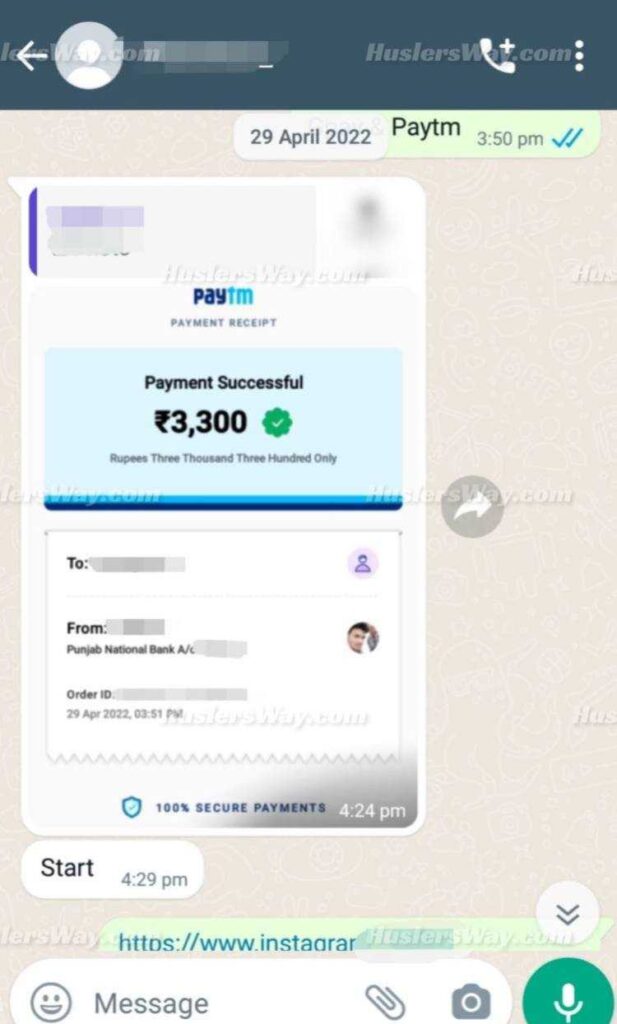Image resolution: width=617 pixels, height=1024 pixels.
Task: Tap the sender photo on receipt
Action: click(363, 637)
